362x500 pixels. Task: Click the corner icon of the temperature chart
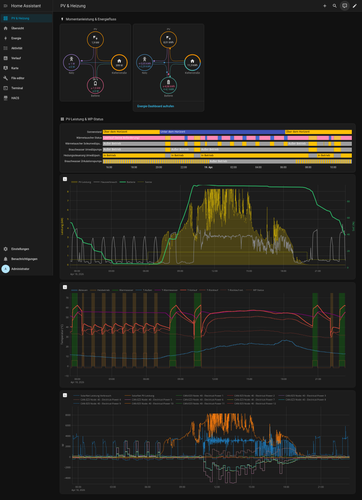pos(65,287)
